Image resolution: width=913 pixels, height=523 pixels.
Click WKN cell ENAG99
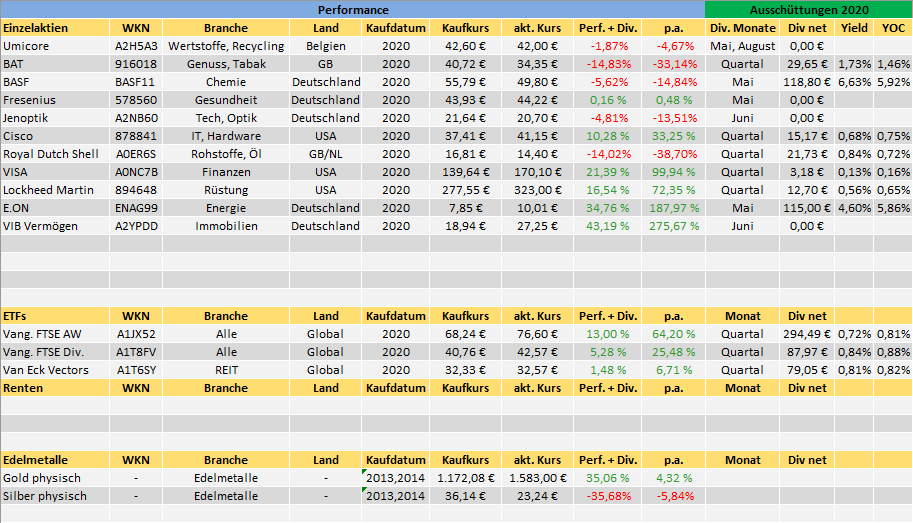136,209
